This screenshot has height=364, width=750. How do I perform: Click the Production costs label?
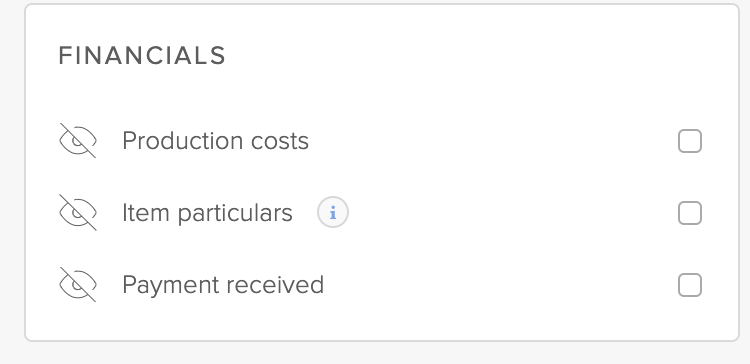pyautogui.click(x=215, y=141)
